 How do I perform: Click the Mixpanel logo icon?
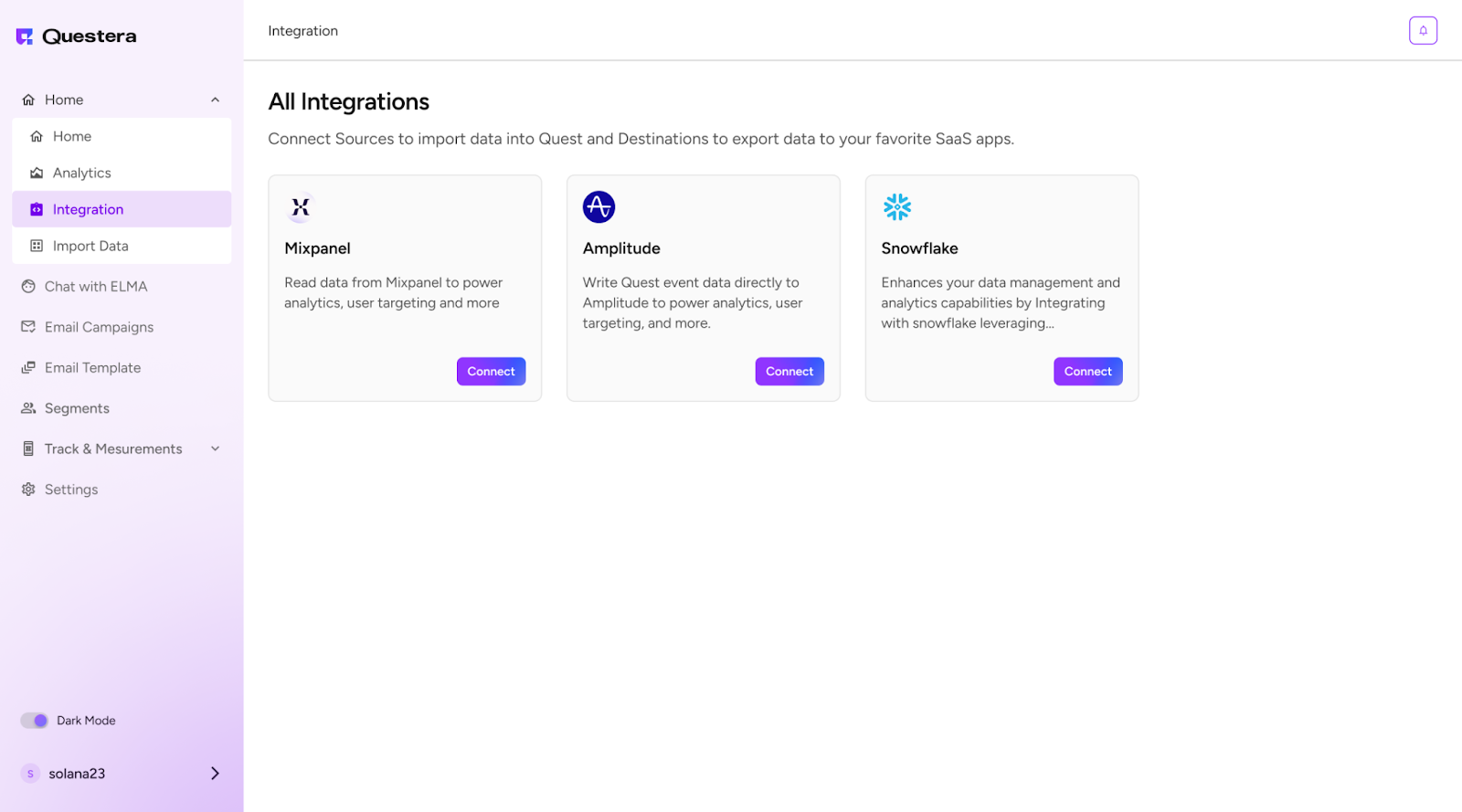301,207
